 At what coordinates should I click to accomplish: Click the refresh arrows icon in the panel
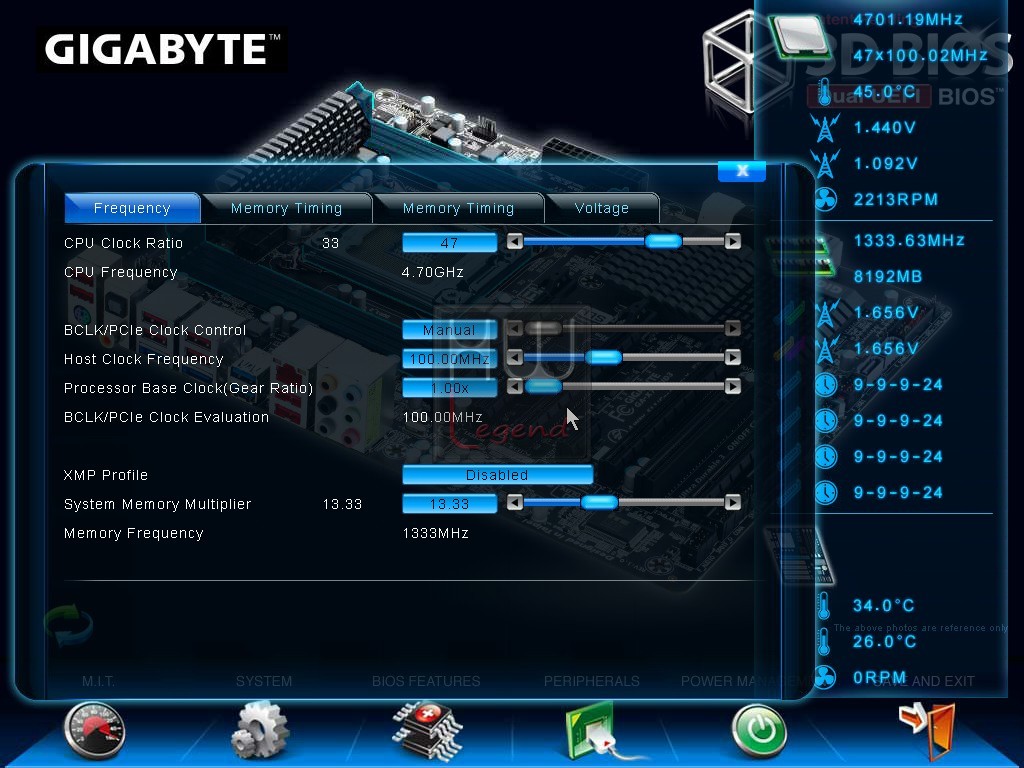(x=69, y=625)
